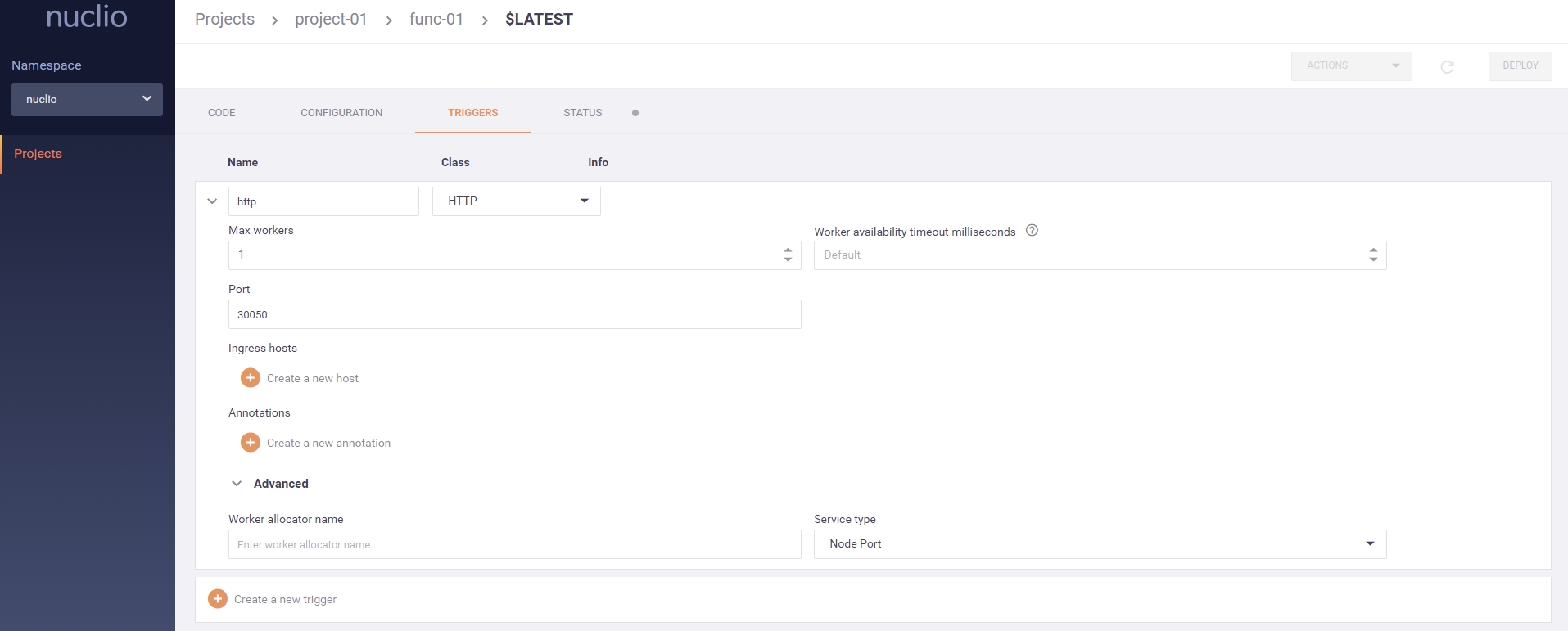
Task: Open the Actions dropdown menu
Action: pos(1350,66)
